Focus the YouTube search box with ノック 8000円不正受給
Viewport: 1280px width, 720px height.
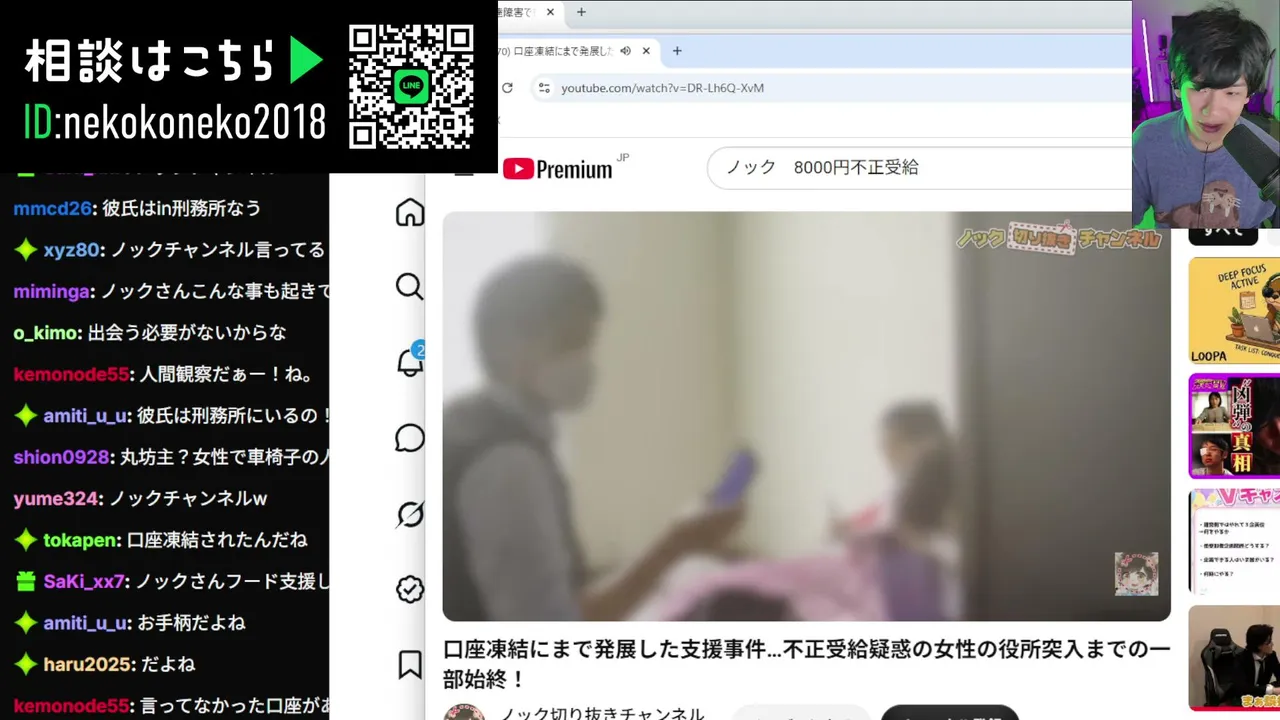click(920, 168)
